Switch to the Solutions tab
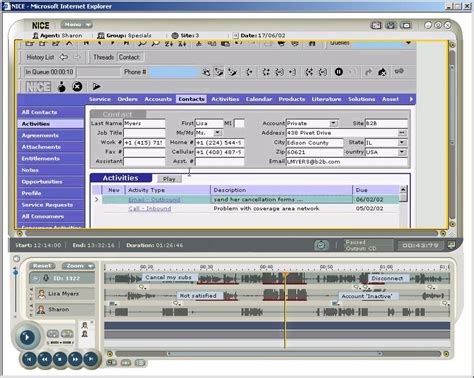The image size is (474, 378). (x=361, y=99)
